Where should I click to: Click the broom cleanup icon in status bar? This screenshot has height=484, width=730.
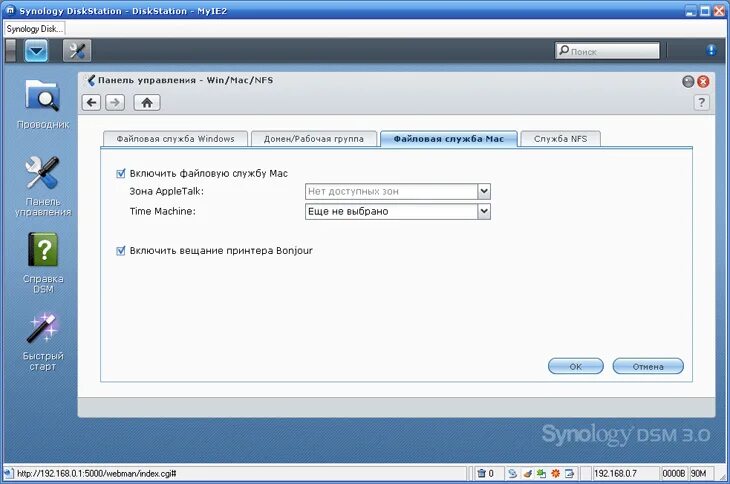pos(527,473)
